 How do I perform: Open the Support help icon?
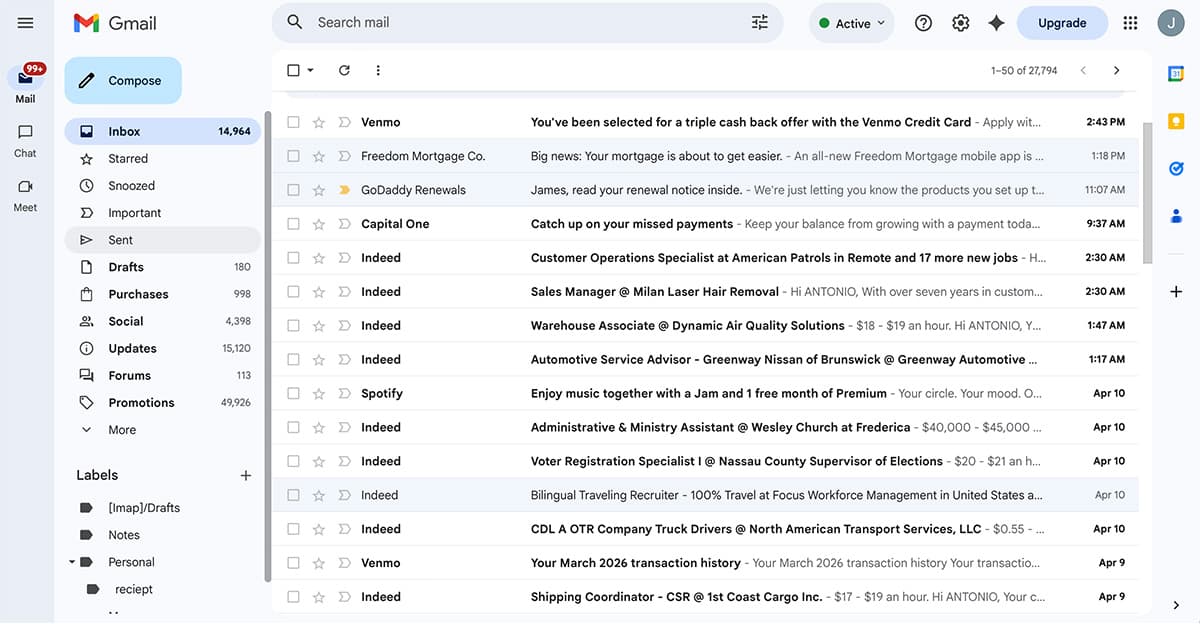(923, 23)
